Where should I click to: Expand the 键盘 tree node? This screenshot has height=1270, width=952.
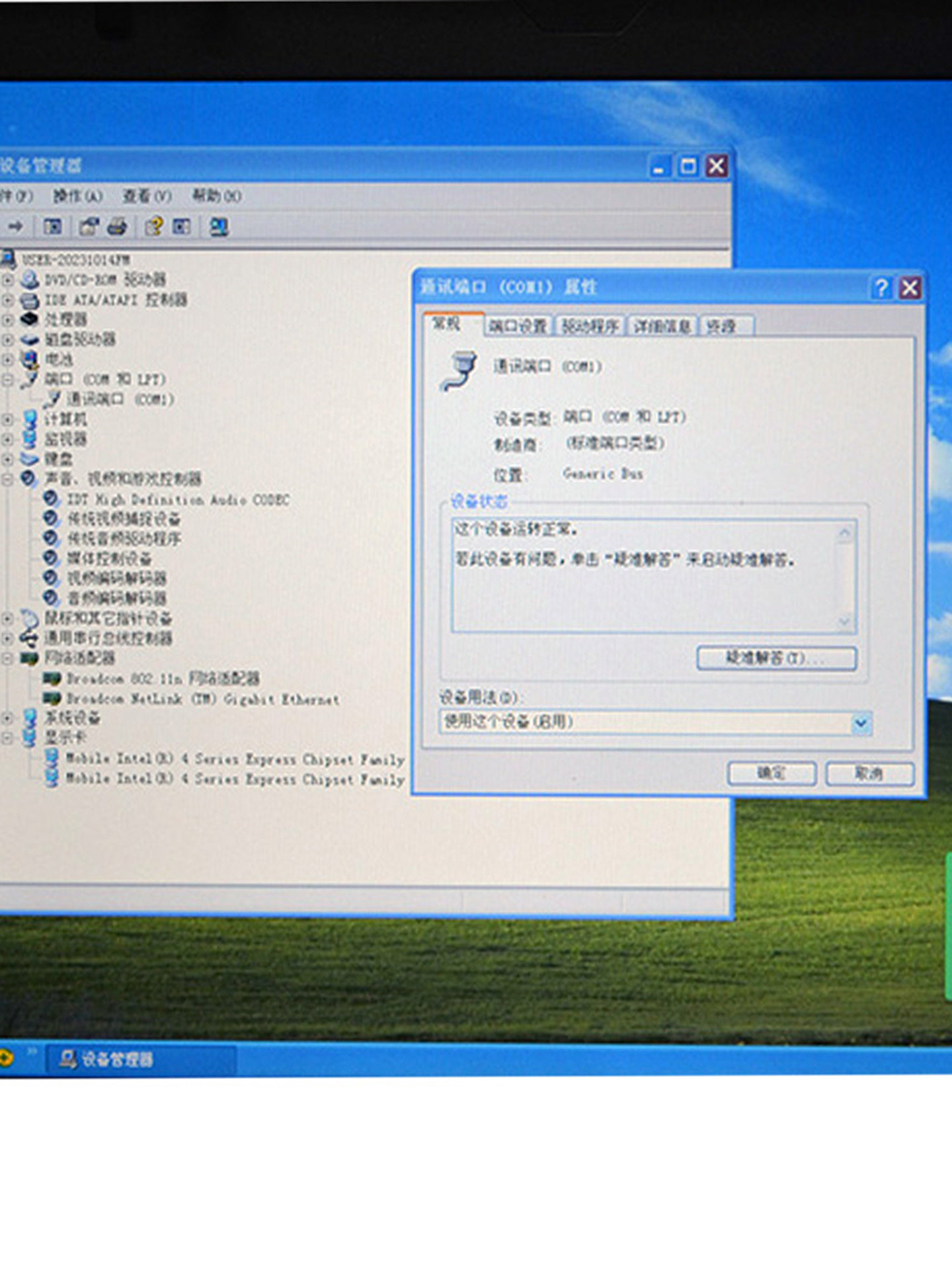point(8,458)
